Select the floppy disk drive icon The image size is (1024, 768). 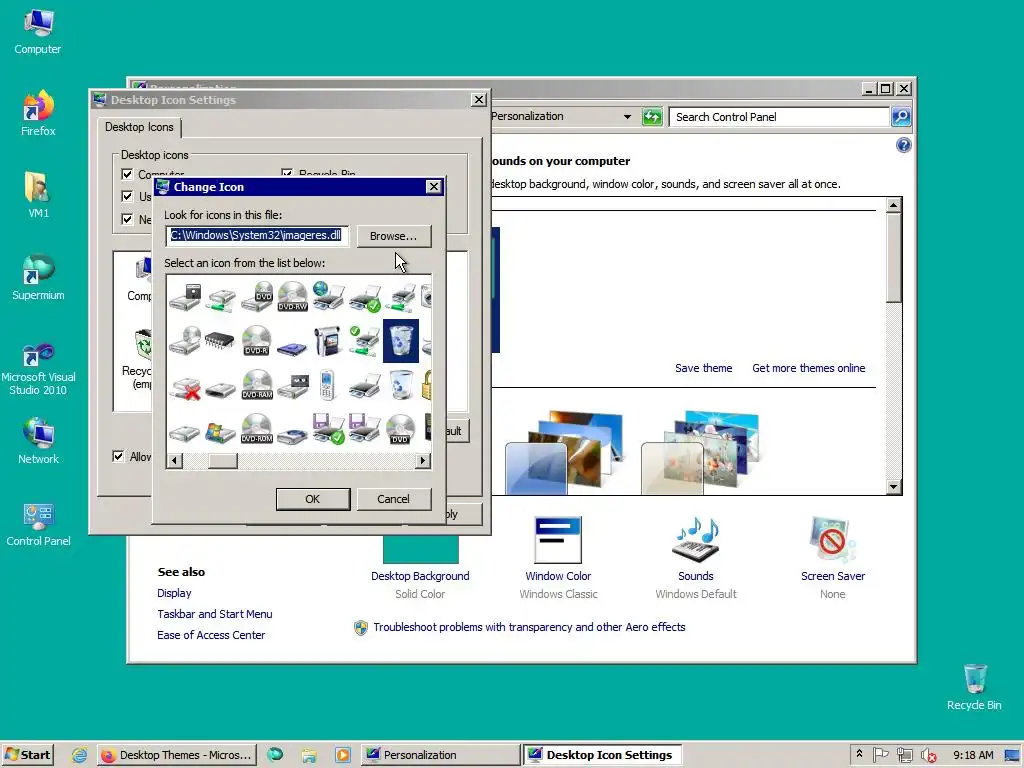pos(185,296)
